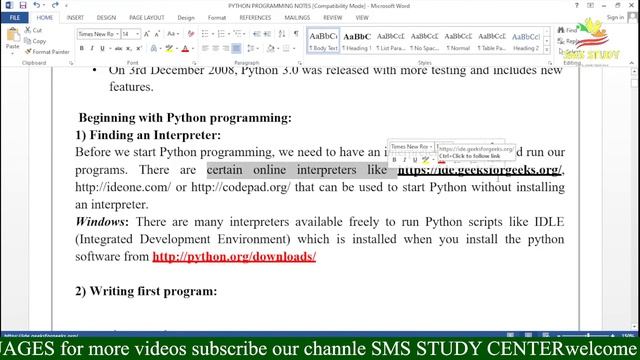
Task: Apply subscript formatting
Action: 129,49
